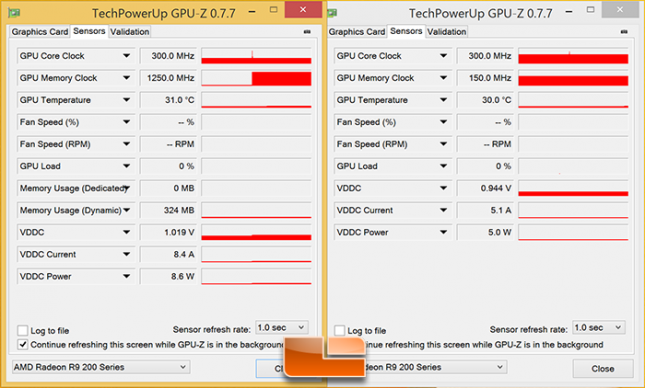
Task: Expand GPU Core Clock dropdown in right window
Action: (x=443, y=56)
